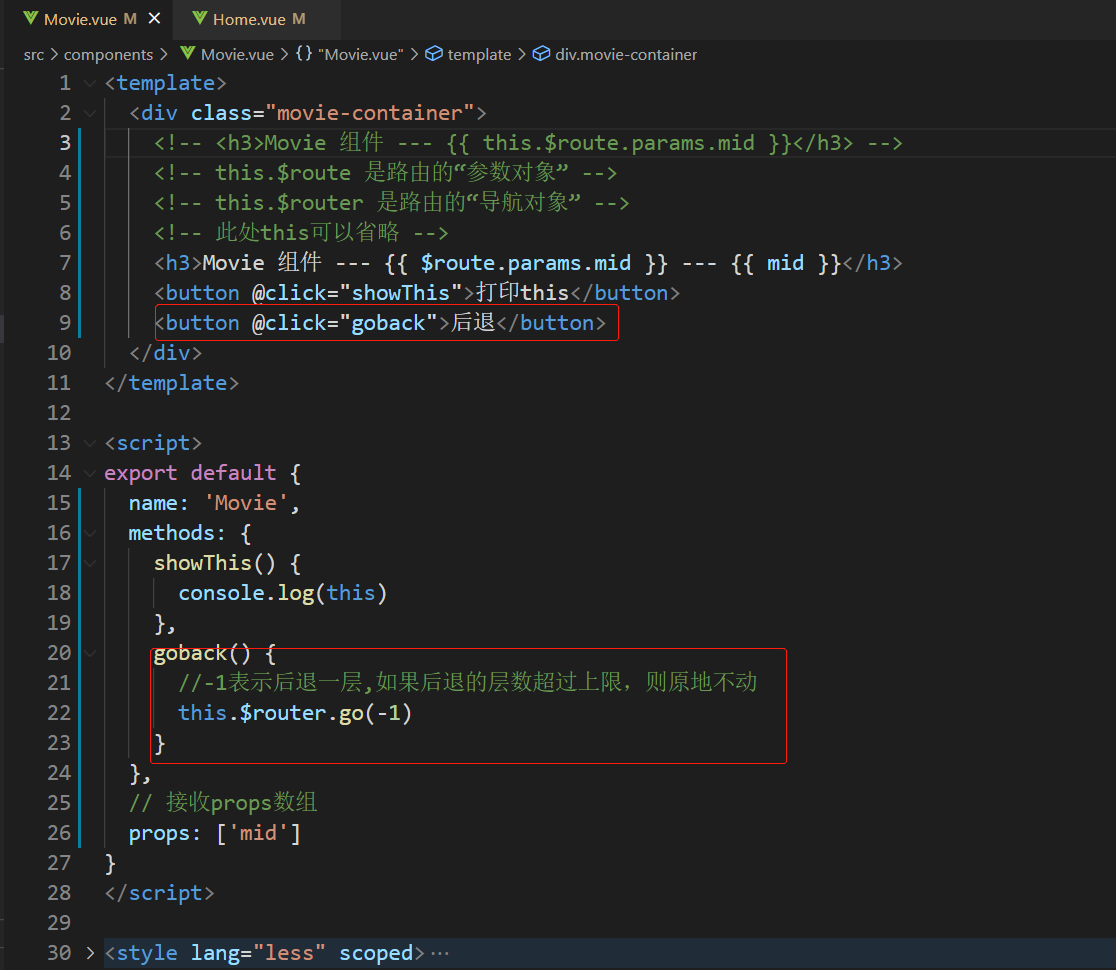The width and height of the screenshot is (1116, 970).
Task: Open the src breadcrumb segment
Action: (33, 55)
